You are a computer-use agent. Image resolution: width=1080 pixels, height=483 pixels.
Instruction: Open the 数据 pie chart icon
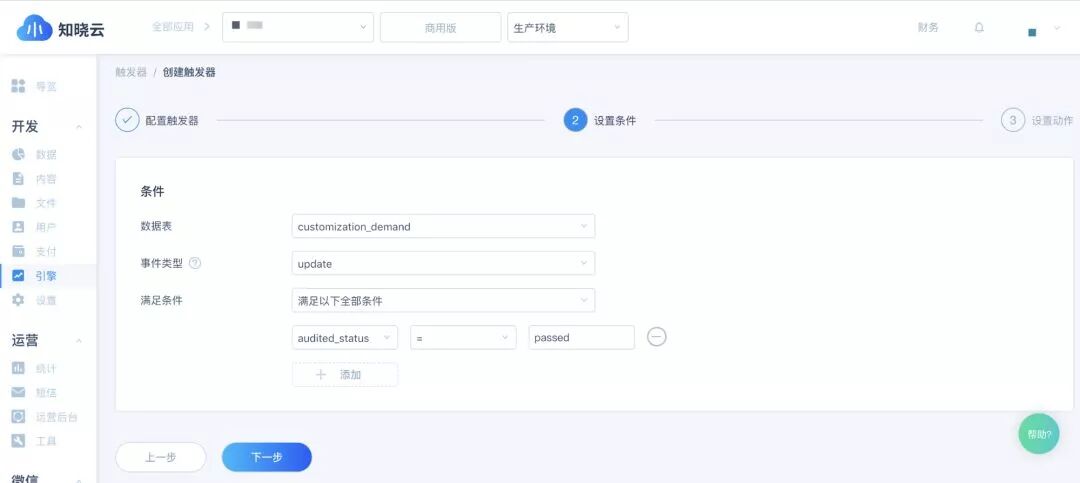(19, 154)
